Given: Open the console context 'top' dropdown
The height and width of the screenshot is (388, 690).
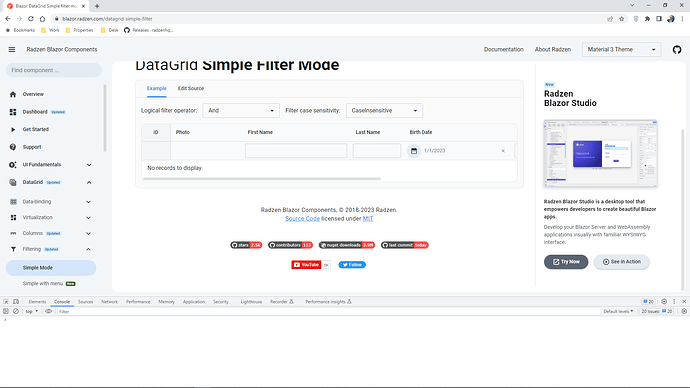Looking at the screenshot, I should [x=31, y=311].
